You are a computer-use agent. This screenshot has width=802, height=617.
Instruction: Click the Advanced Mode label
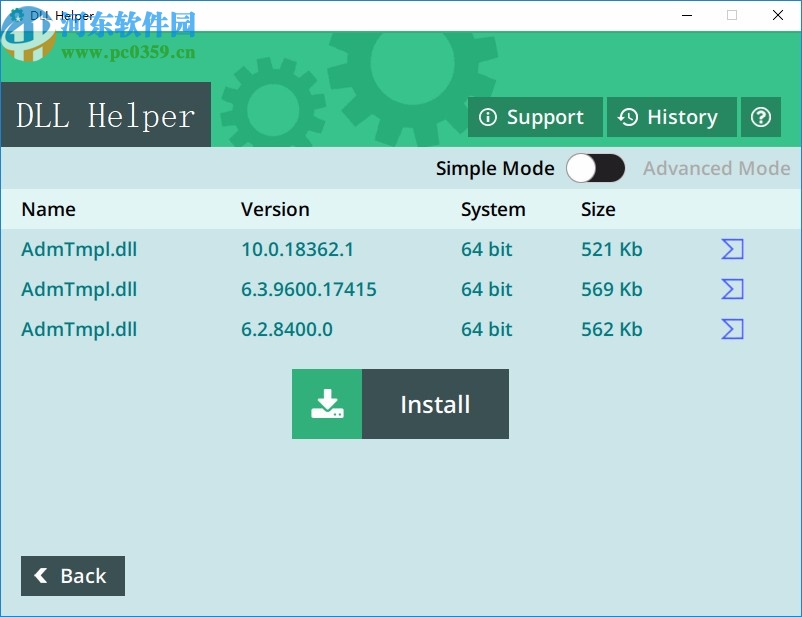click(716, 168)
